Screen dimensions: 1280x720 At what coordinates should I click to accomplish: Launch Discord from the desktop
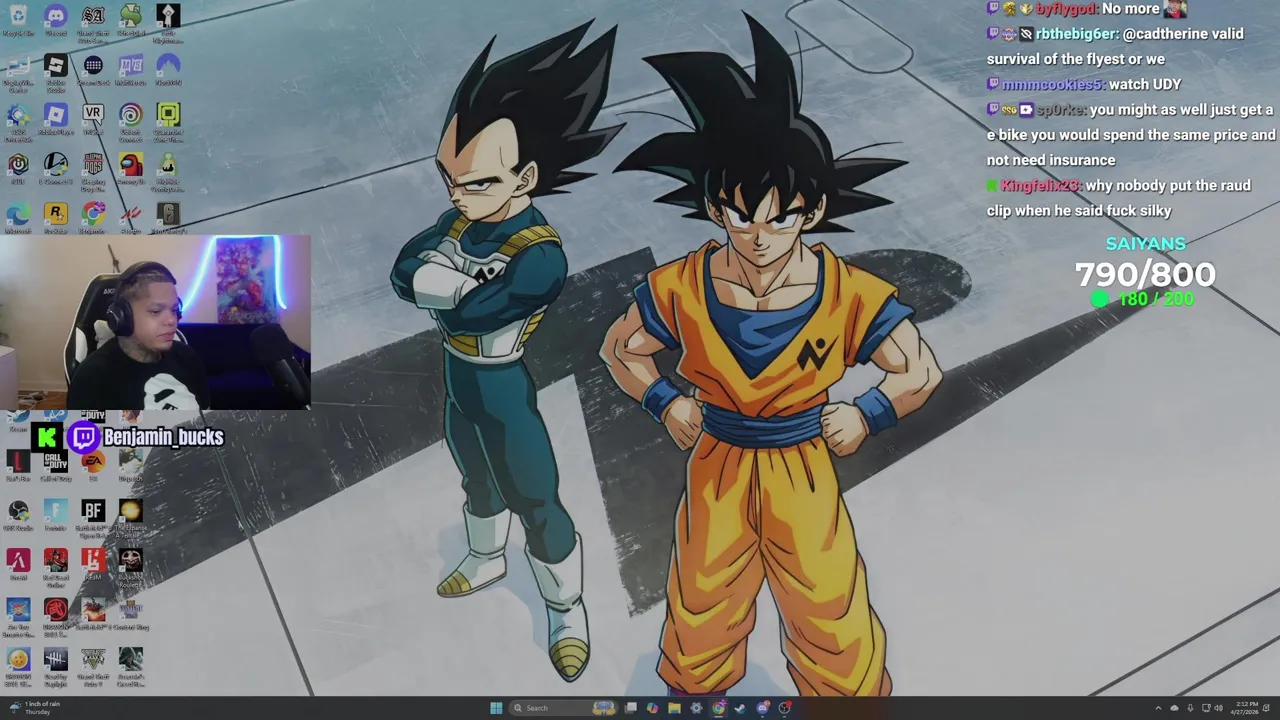point(55,20)
